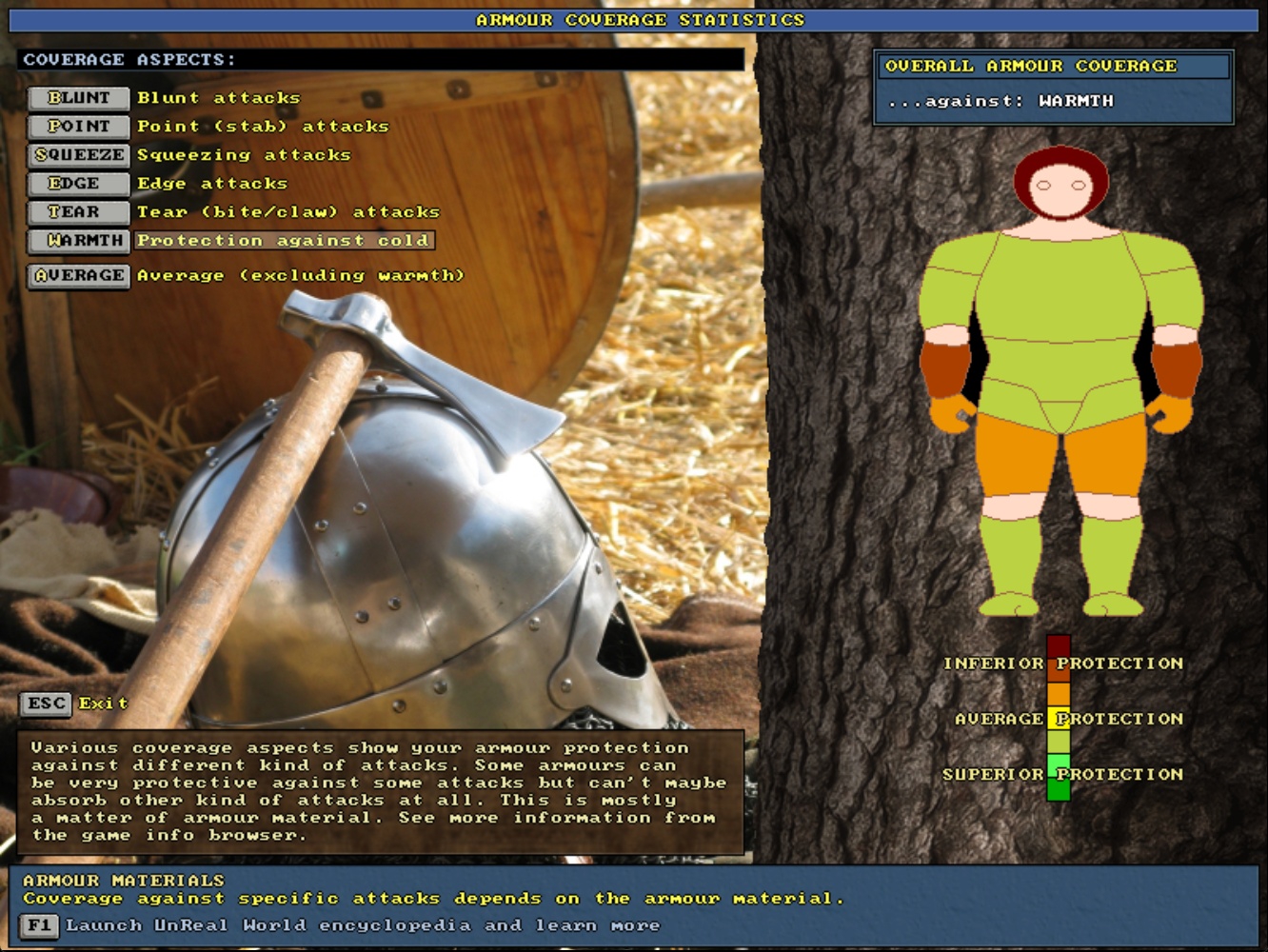Select the SQUEEZE coverage aspect button
Screen dimensions: 1268x952
point(78,155)
